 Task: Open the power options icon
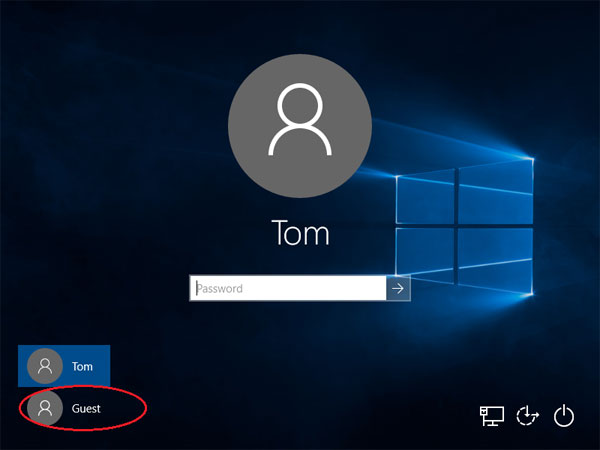pyautogui.click(x=564, y=416)
